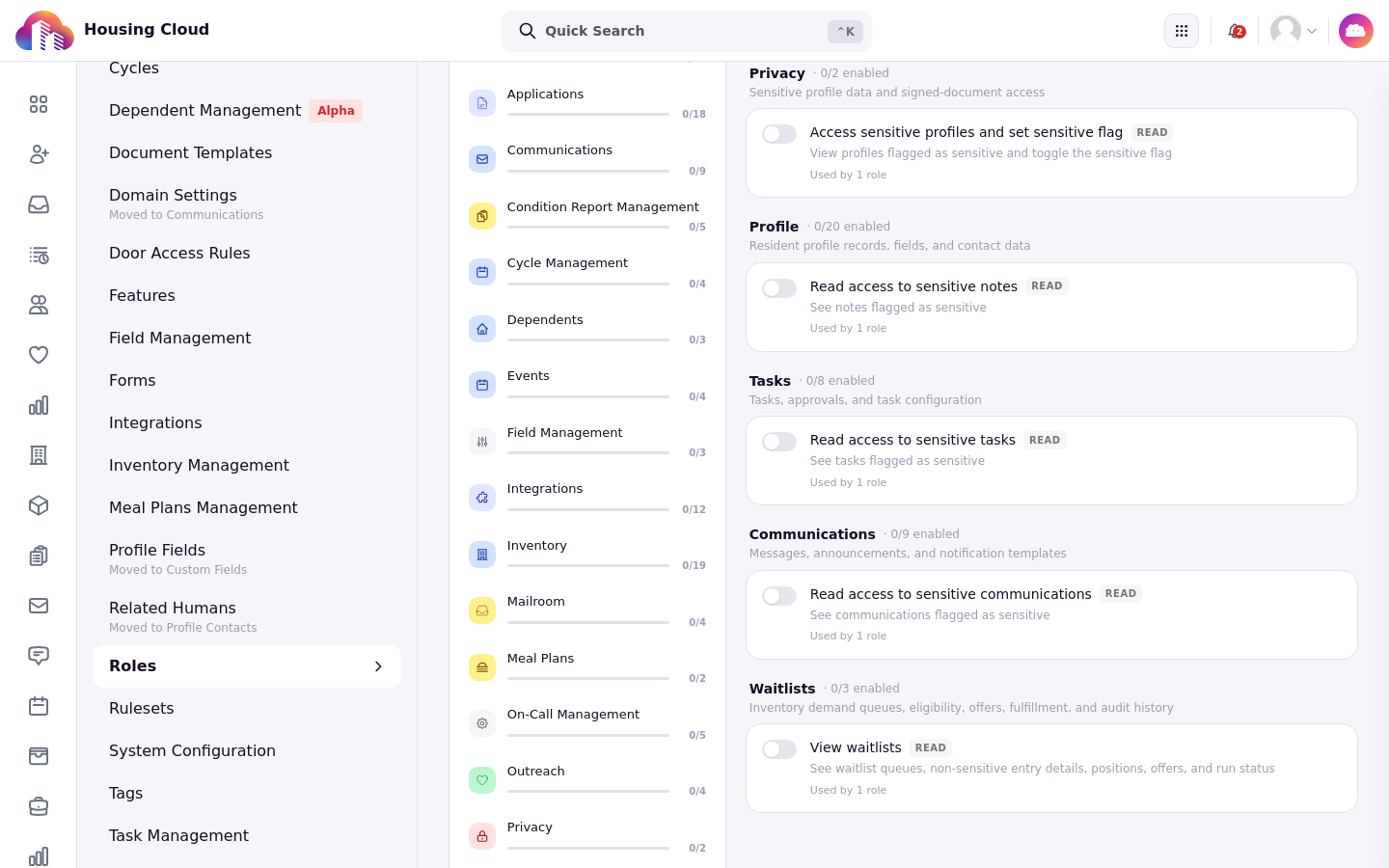Click the heart icon in left sidebar
Image resolution: width=1389 pixels, height=868 pixels.
pos(39,355)
